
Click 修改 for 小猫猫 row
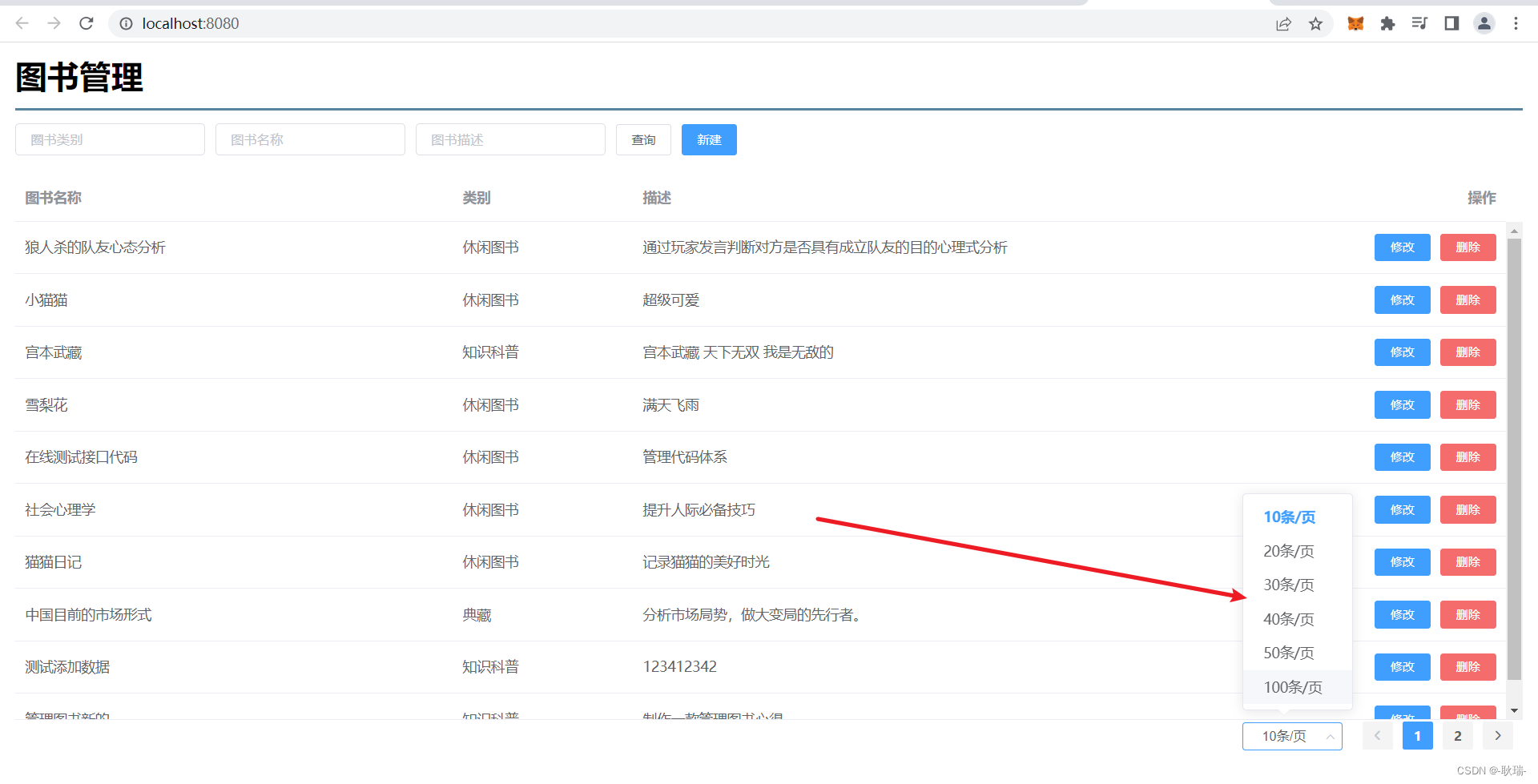[1403, 300]
